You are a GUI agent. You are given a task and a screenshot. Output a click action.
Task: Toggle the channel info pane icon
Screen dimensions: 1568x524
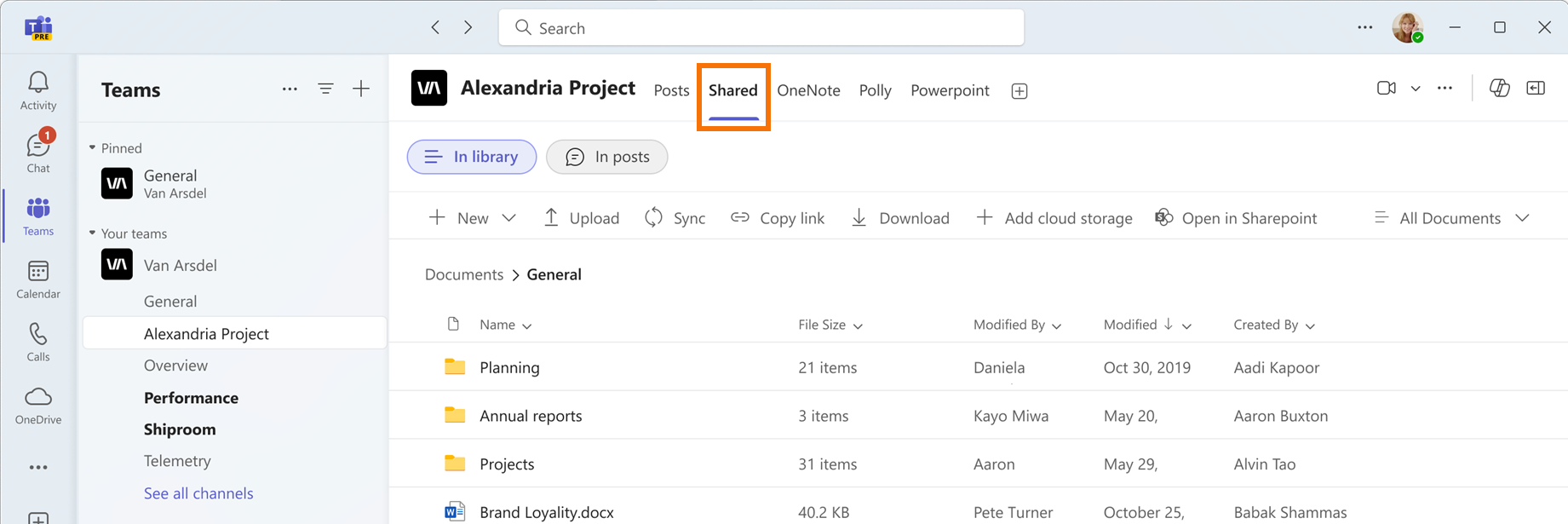pyautogui.click(x=1536, y=88)
